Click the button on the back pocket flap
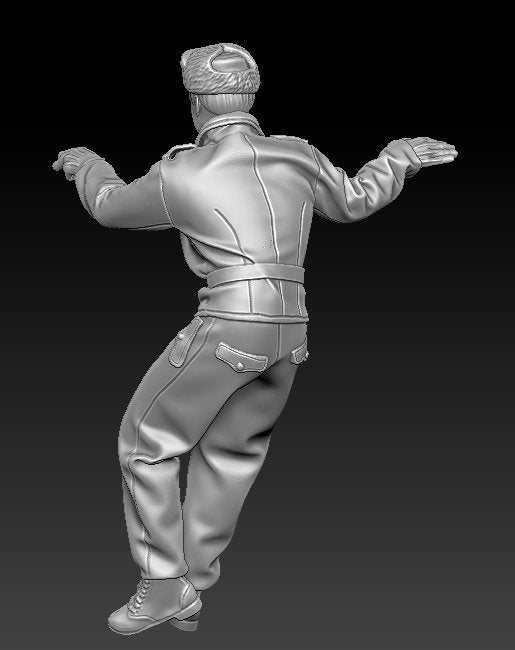515x650 pixels. [239, 365]
